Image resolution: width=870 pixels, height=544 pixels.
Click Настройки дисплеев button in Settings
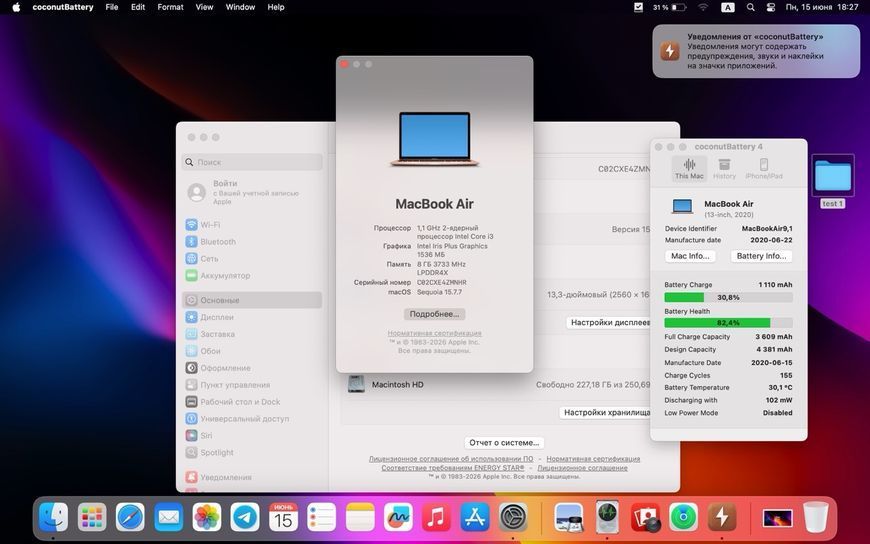coord(609,323)
